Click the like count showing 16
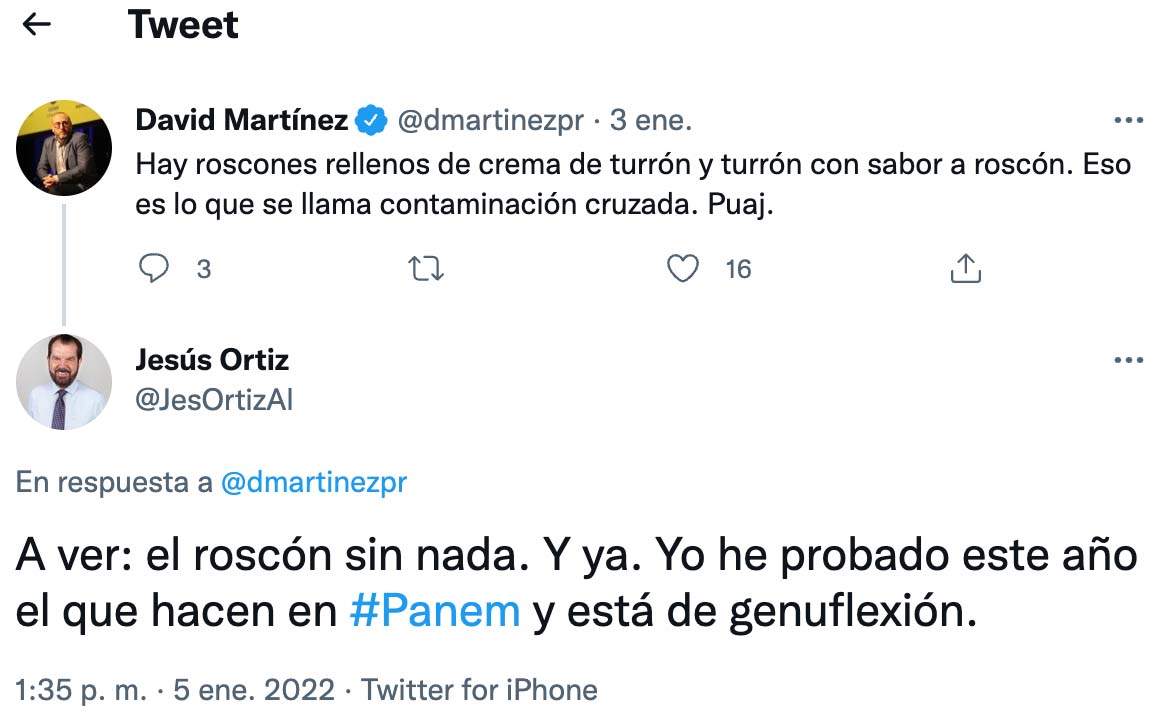This screenshot has height=724, width=1170. 737,268
